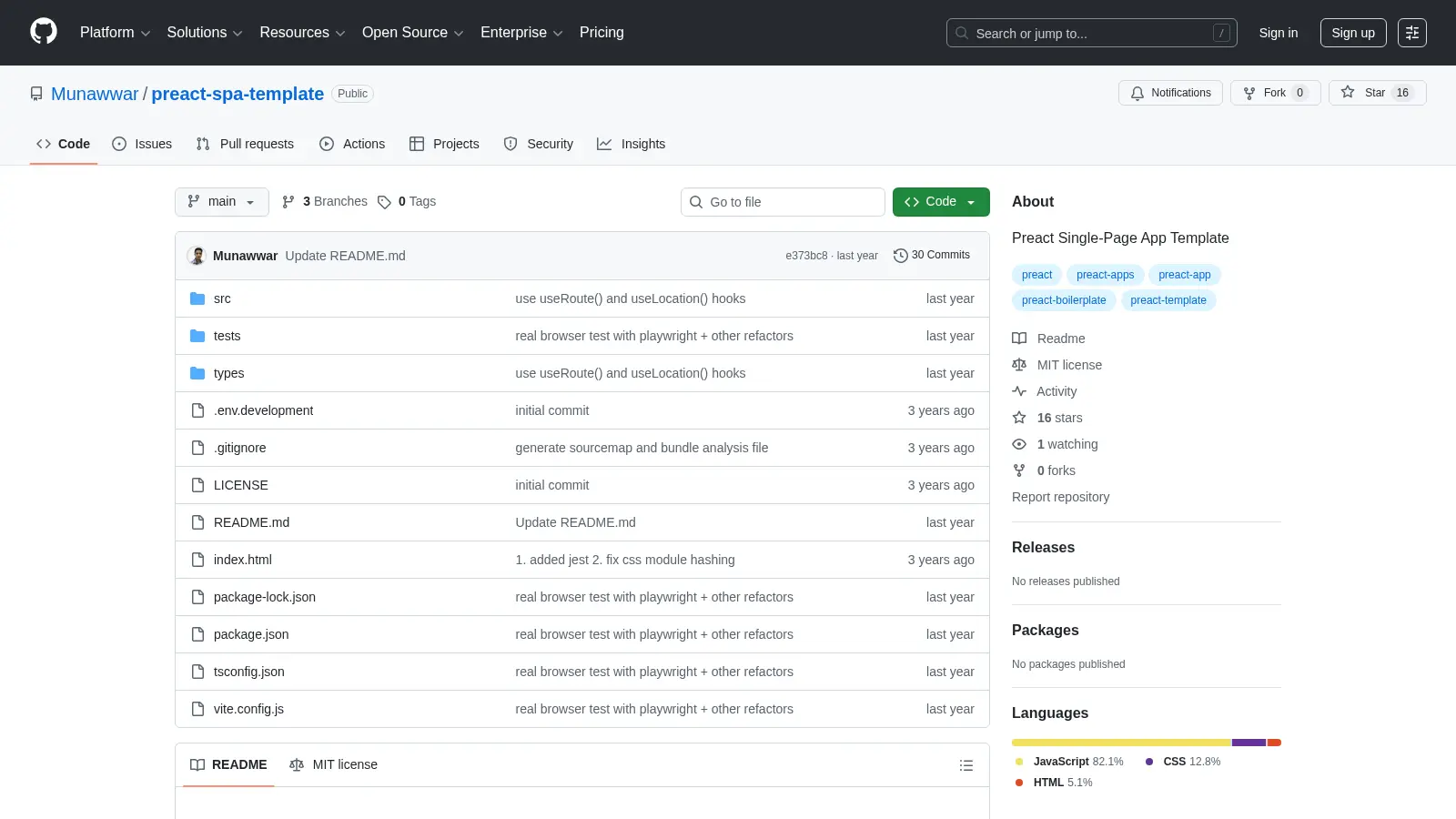The width and height of the screenshot is (1456, 819).
Task: Click the package.json file icon
Action: pos(197,634)
